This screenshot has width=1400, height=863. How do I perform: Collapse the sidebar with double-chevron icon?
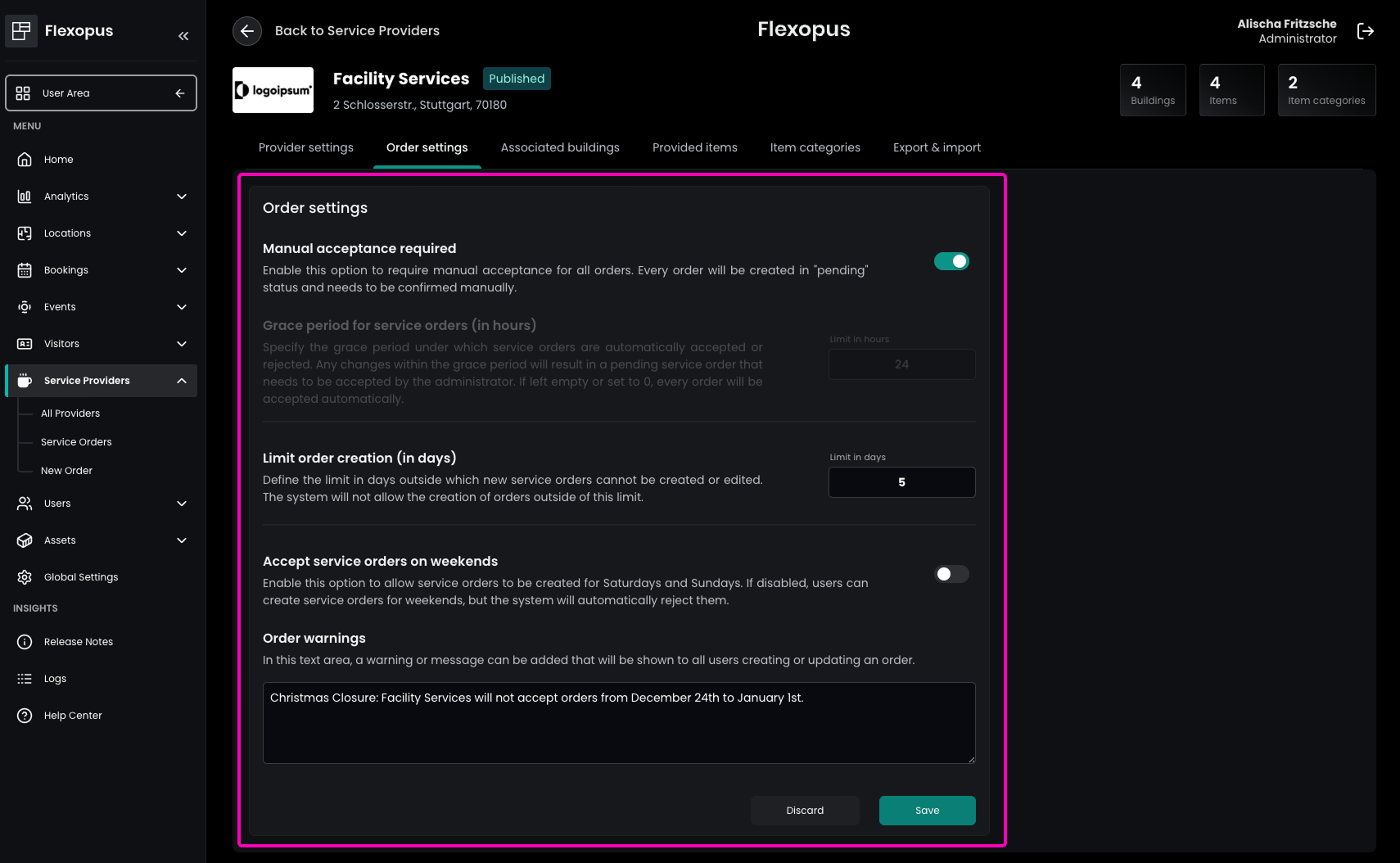point(183,35)
